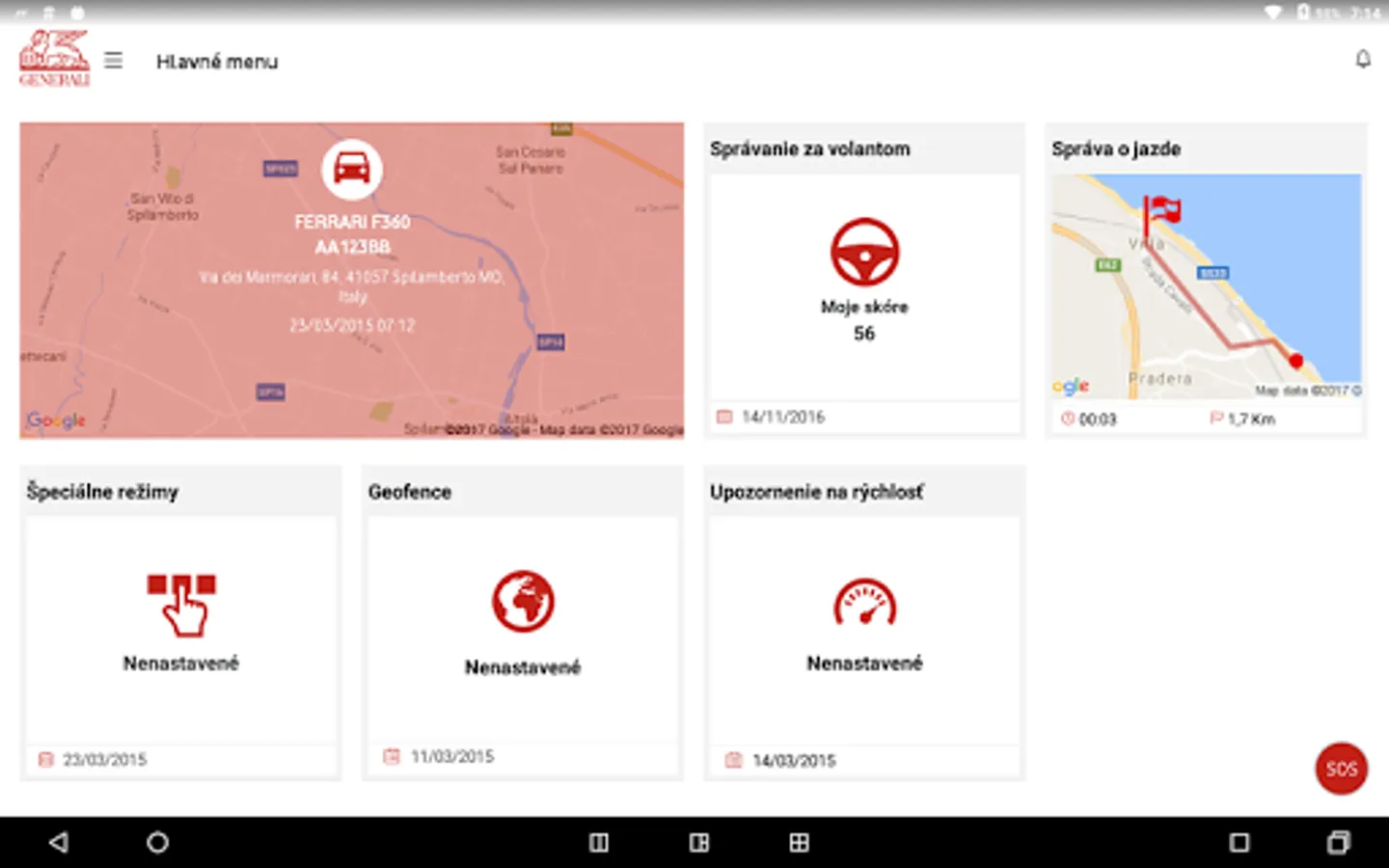The image size is (1389, 868).
Task: Select the Hlavné menu title
Action: [217, 62]
